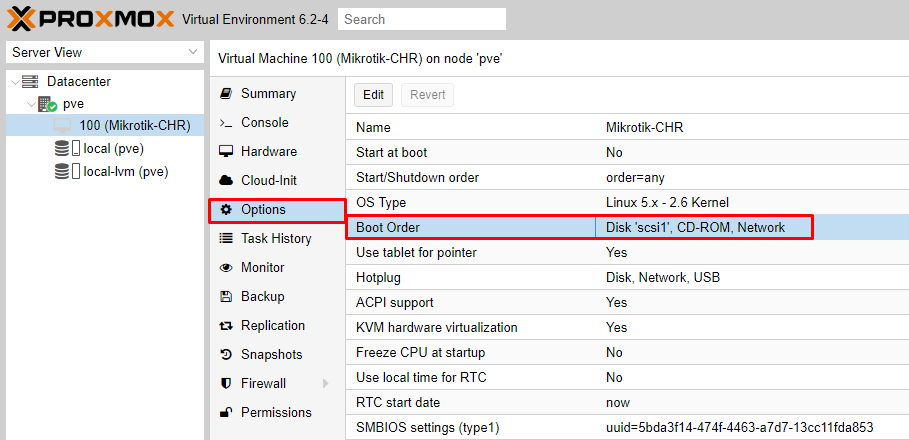Select the Freeze CPU at startup row
Viewport: 909px width, 440px height.
627,352
